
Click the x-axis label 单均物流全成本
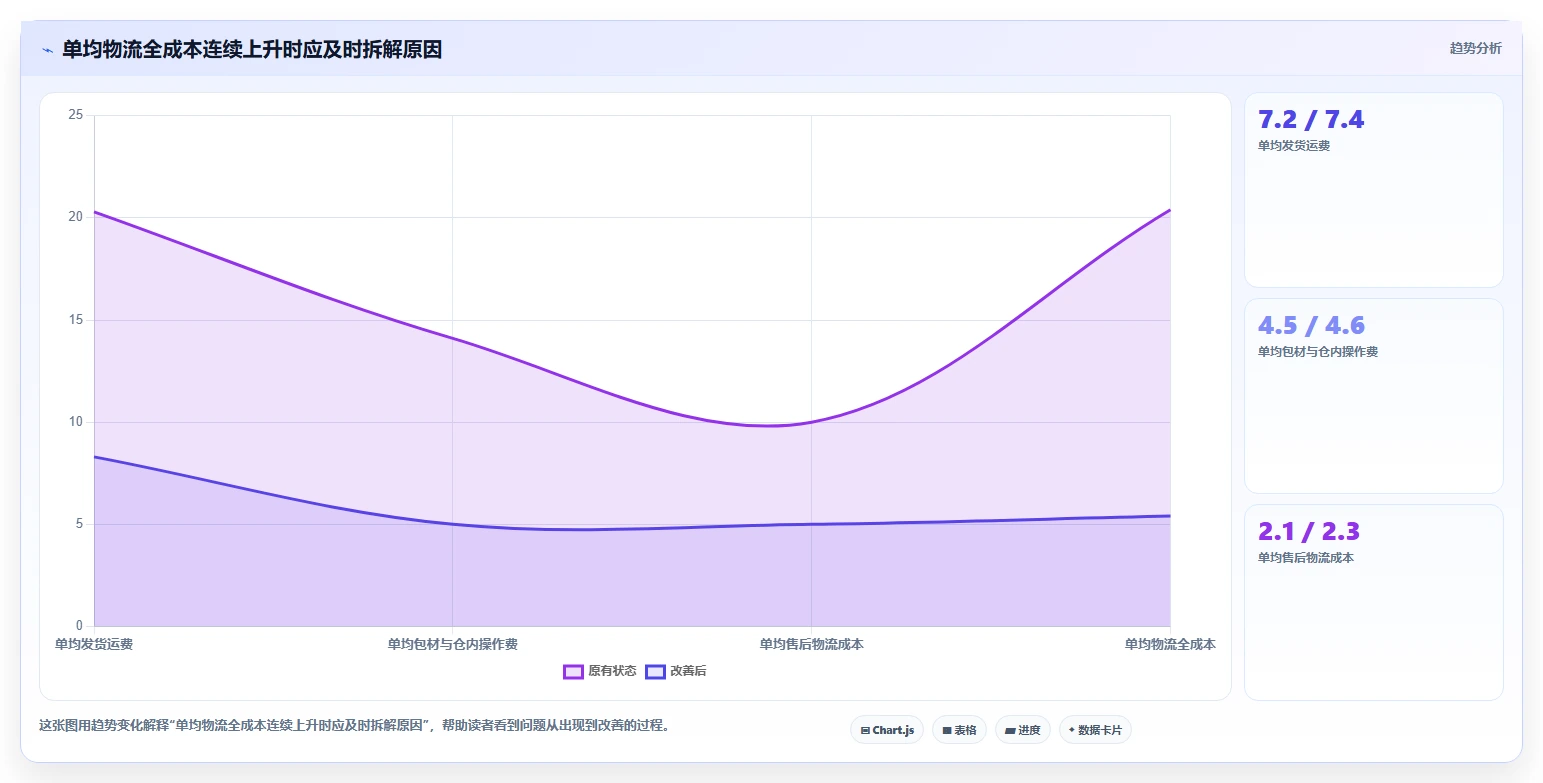pos(1170,644)
